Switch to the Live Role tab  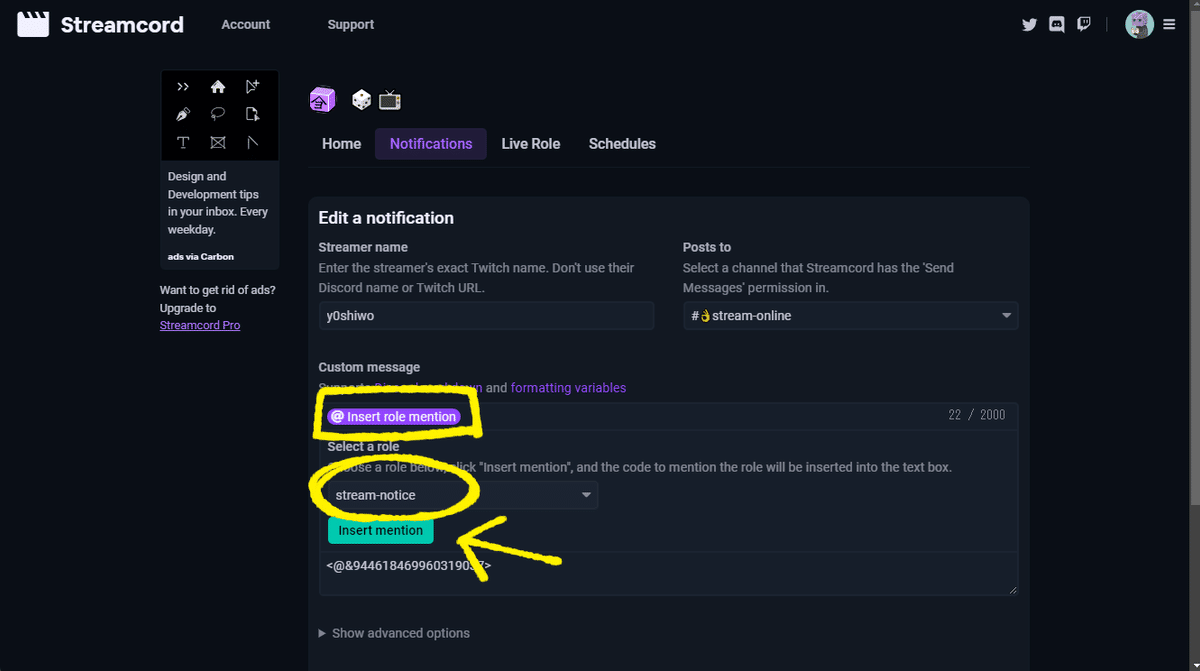point(531,143)
